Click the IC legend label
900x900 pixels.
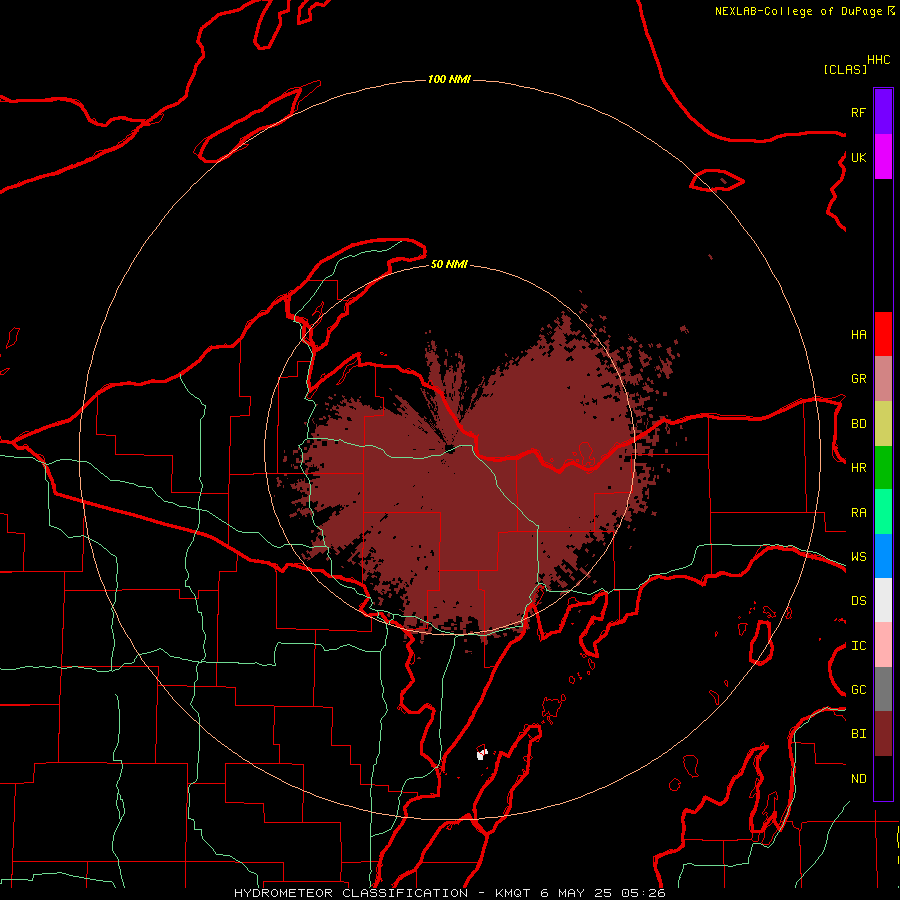click(858, 646)
